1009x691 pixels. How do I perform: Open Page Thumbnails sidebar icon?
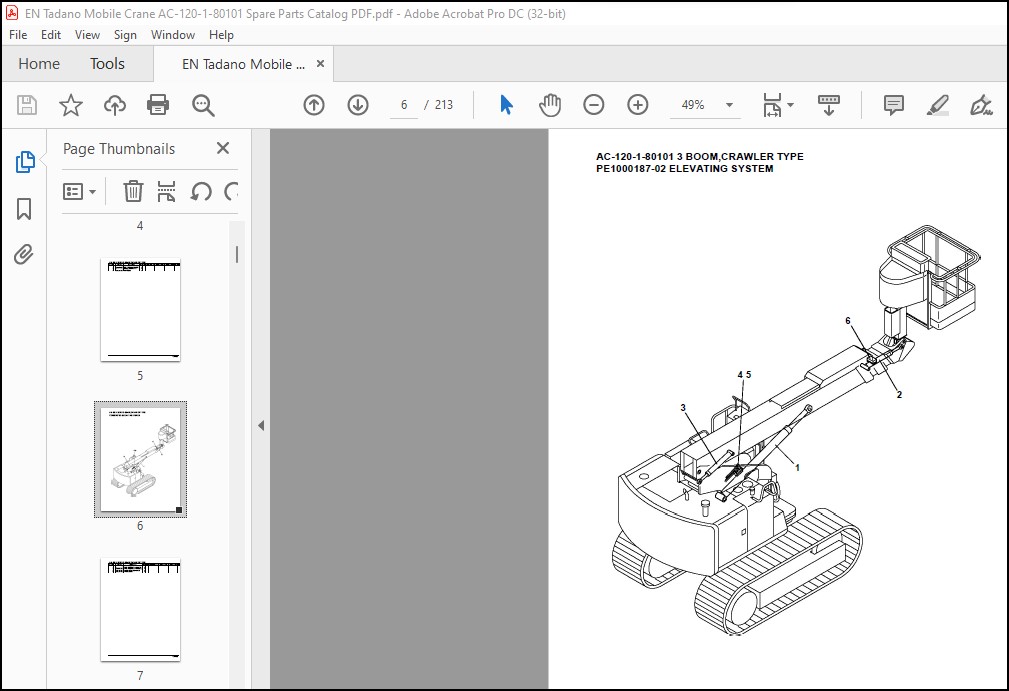[24, 162]
